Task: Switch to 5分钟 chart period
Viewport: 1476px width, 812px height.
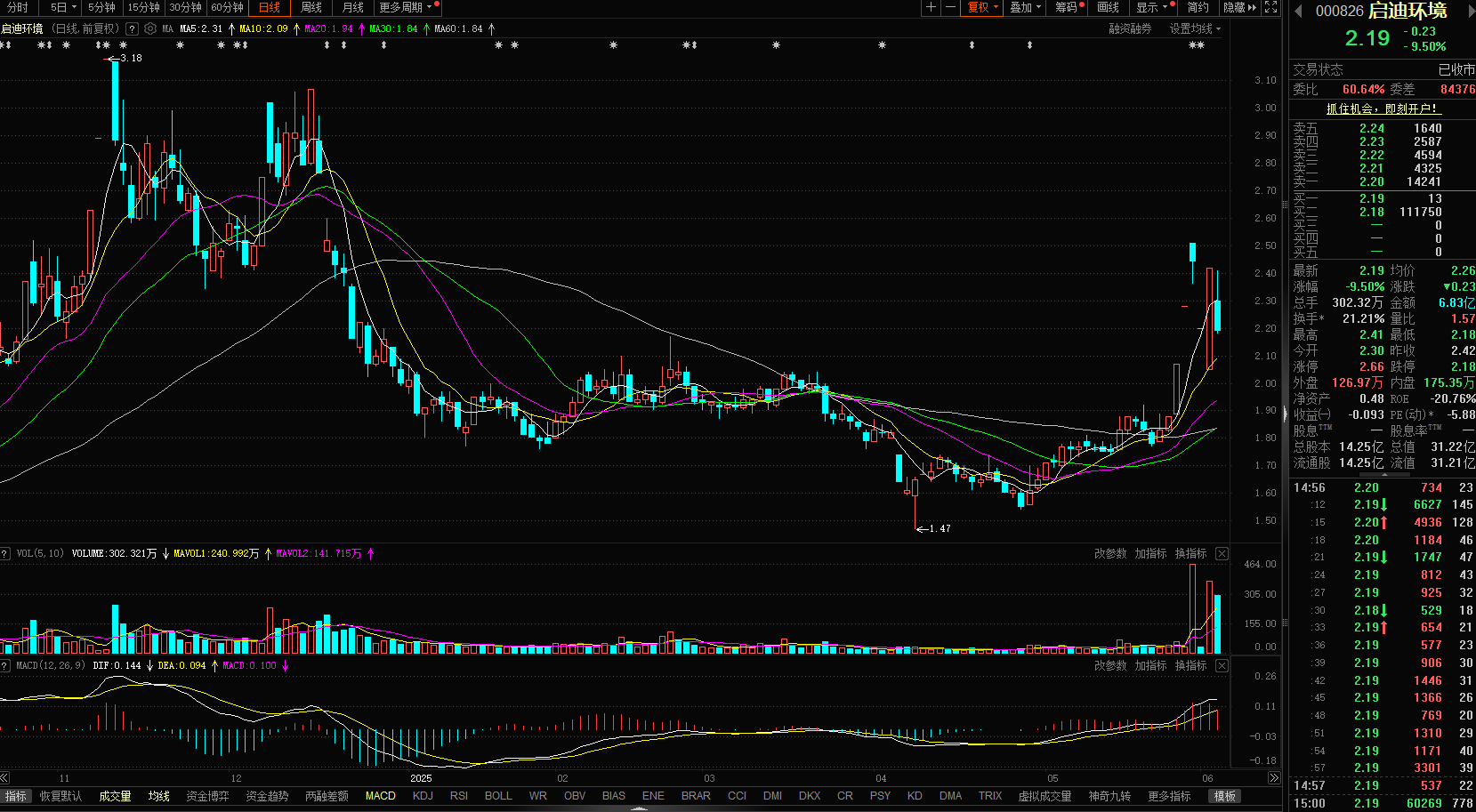Action: 101,7
